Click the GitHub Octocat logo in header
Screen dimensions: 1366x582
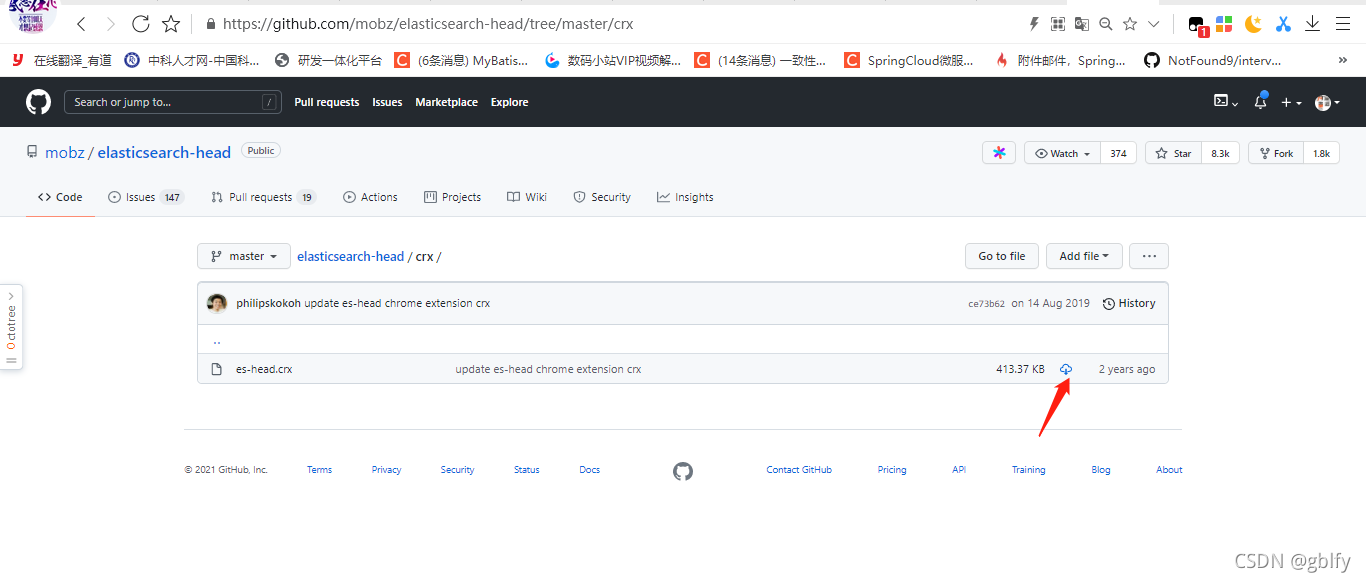pos(38,102)
